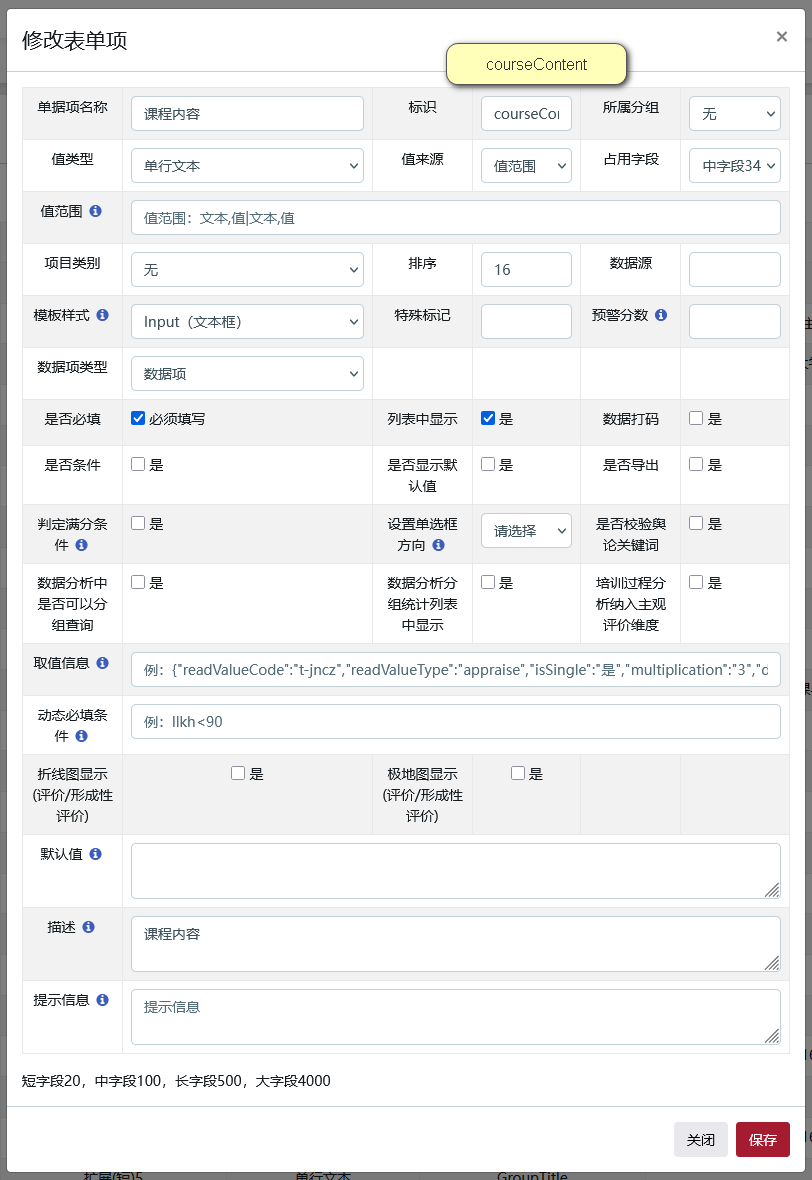Open 设置单选框方向 dropdown showing 请选择
812x1180 pixels.
[526, 531]
